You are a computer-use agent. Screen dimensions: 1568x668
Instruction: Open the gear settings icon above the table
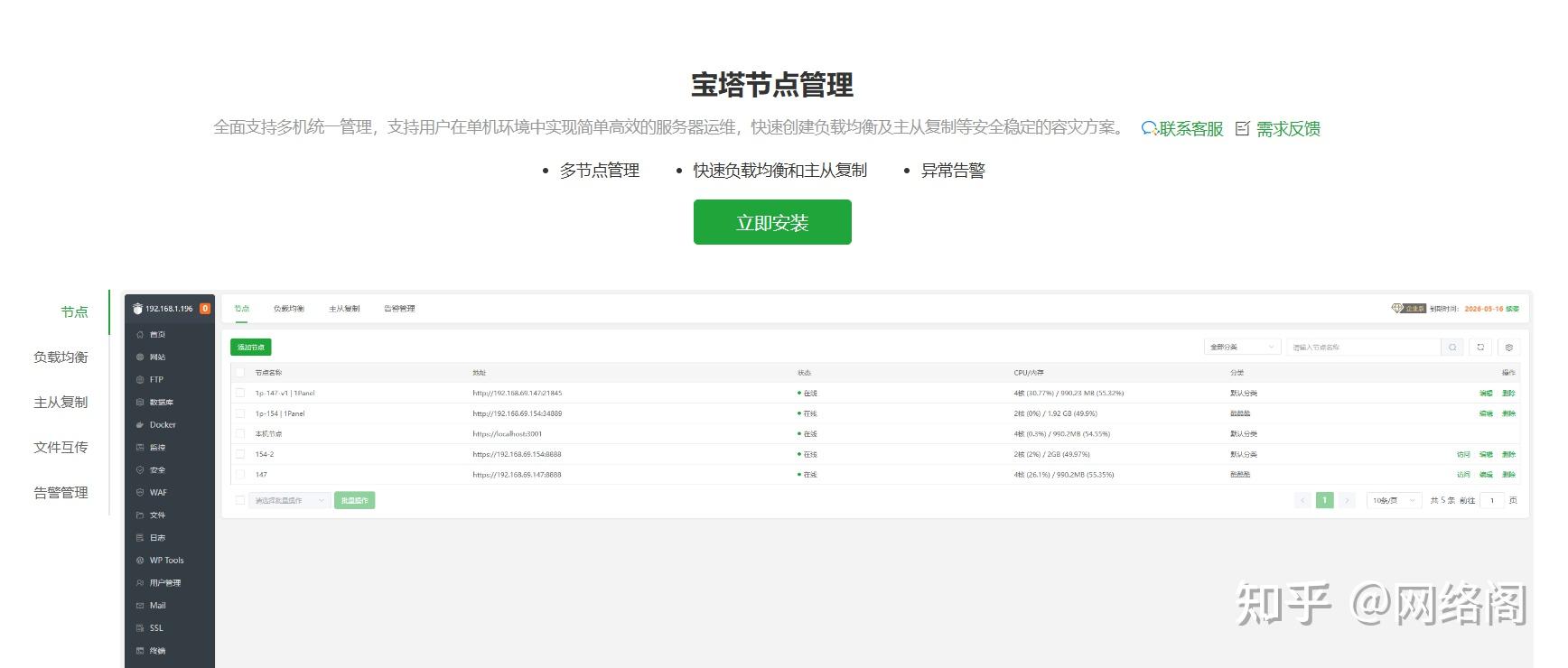pos(1509,348)
